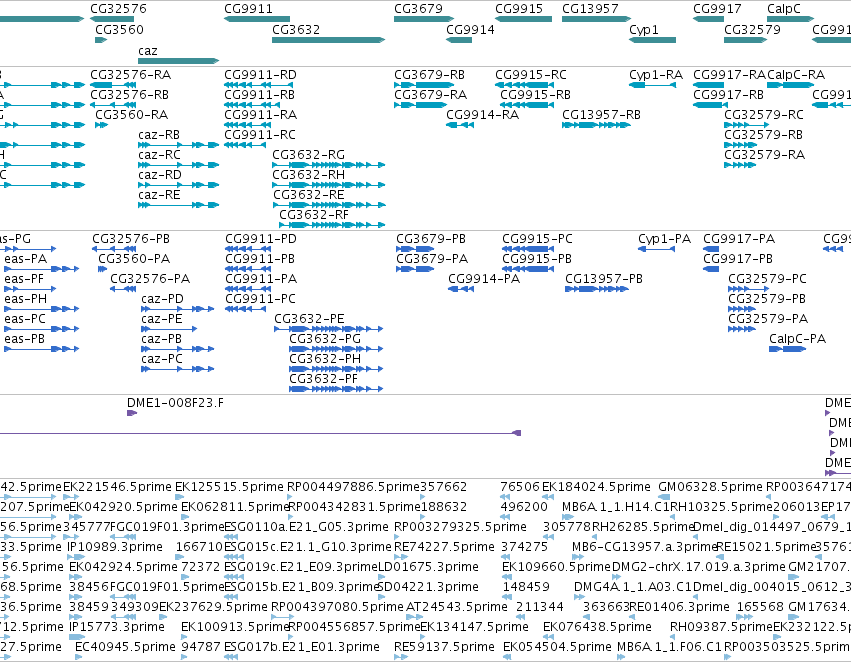This screenshot has height=662, width=851.
Task: Click EST RP004497886.5prime
Action: point(353,487)
